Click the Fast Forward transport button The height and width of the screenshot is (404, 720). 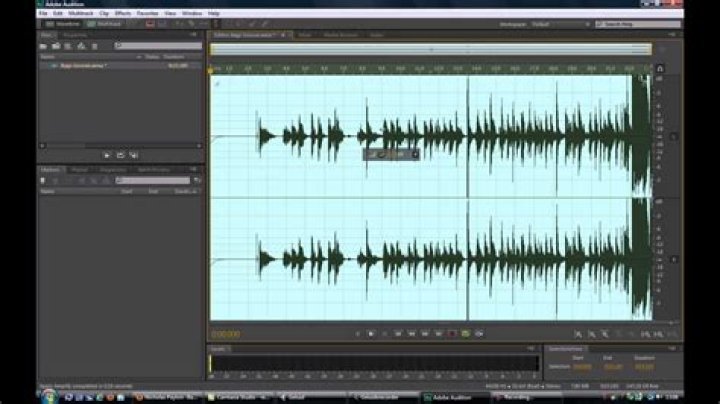[425, 334]
